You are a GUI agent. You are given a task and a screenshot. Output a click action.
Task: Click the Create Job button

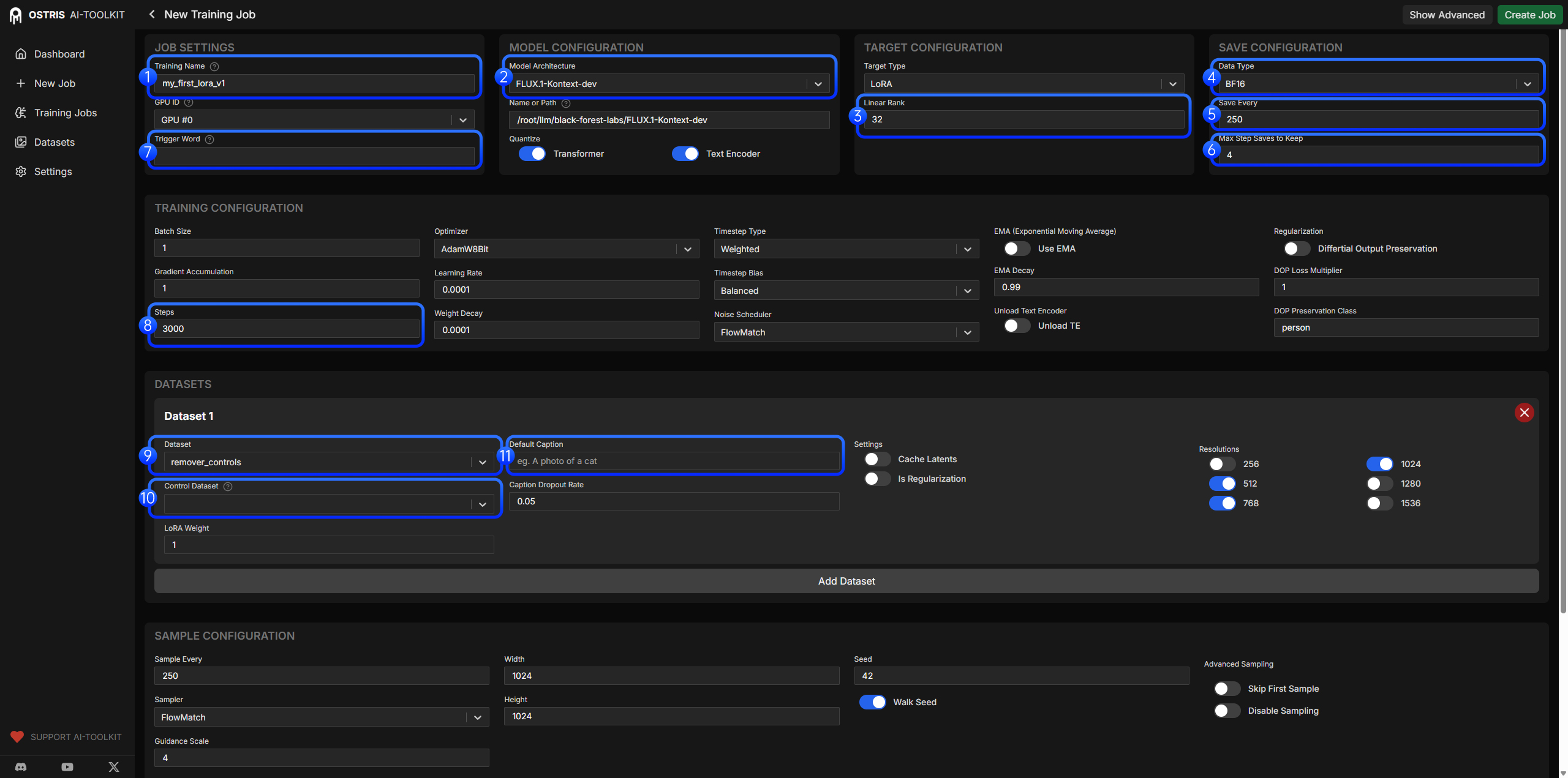1529,15
